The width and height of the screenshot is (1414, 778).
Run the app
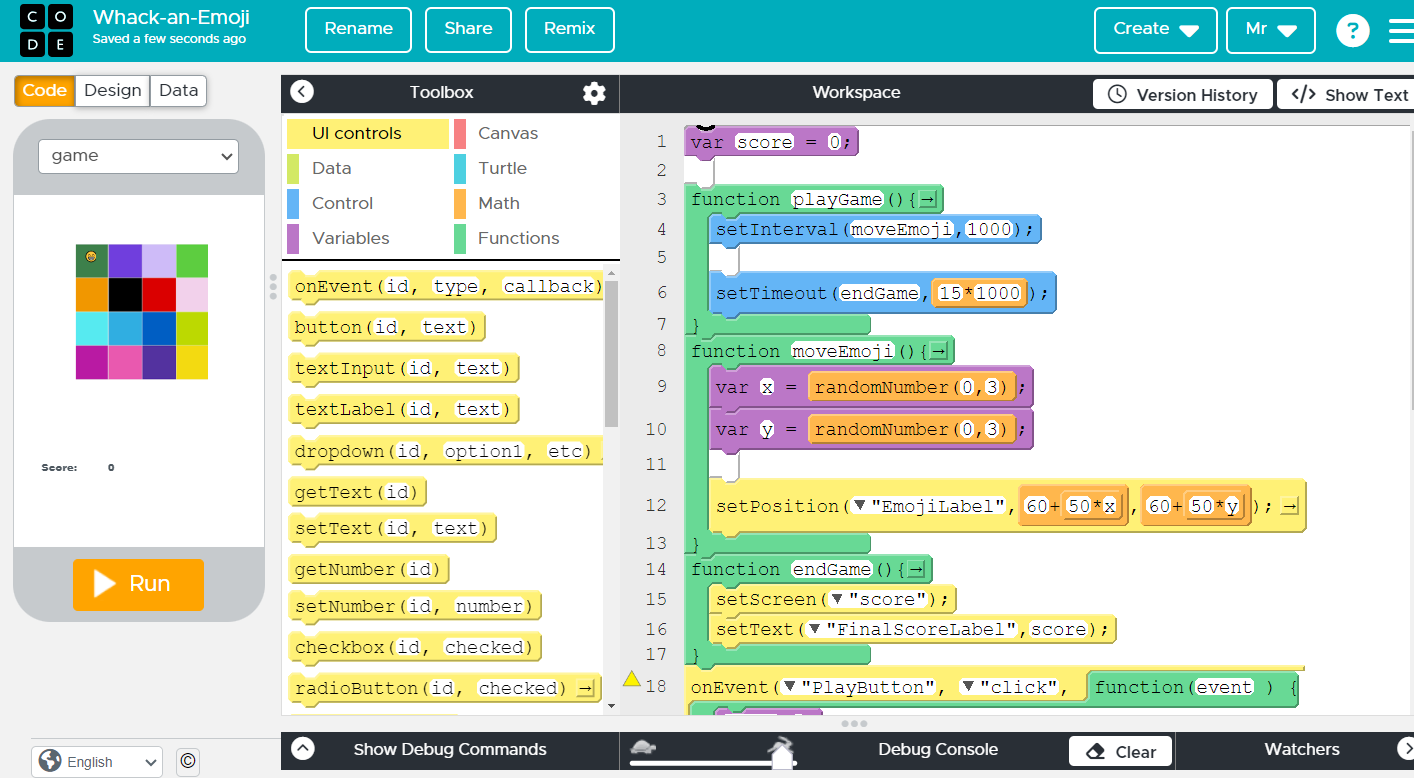coord(138,584)
